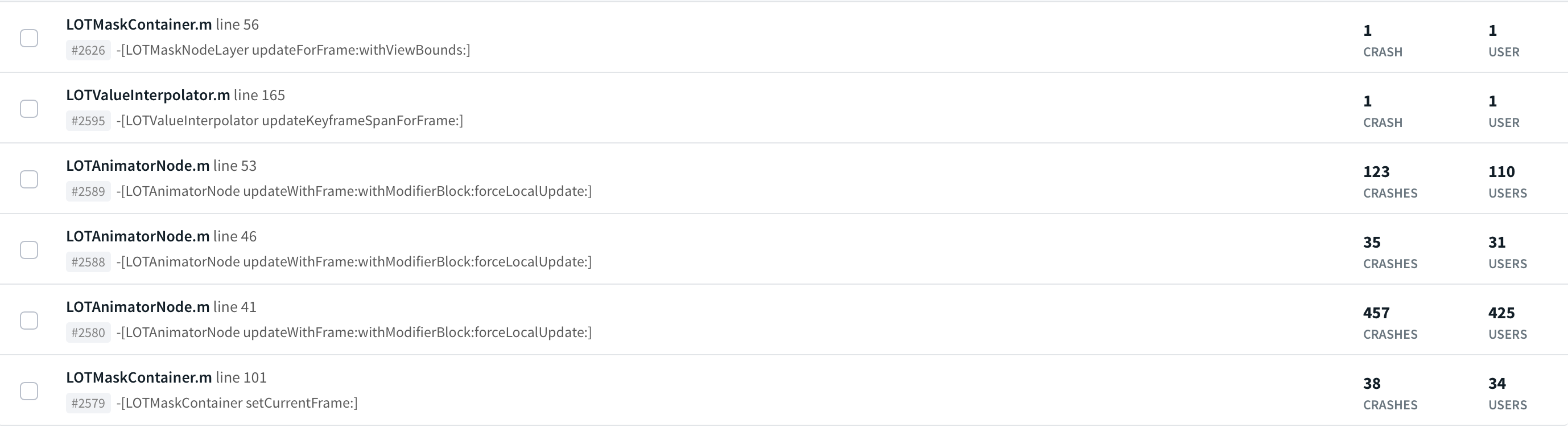Check the box next to issue #2579

pos(29,391)
